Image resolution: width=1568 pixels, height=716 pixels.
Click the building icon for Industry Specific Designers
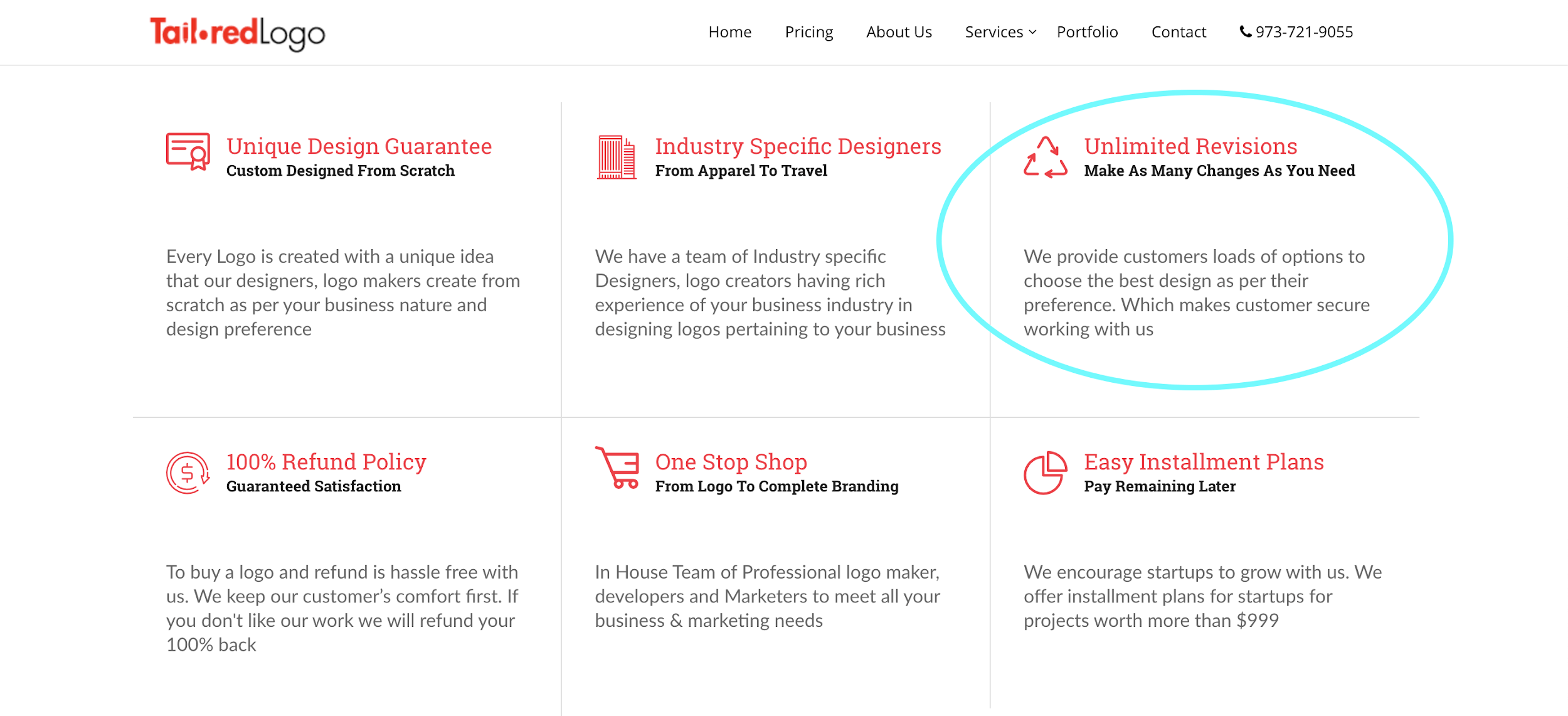617,157
